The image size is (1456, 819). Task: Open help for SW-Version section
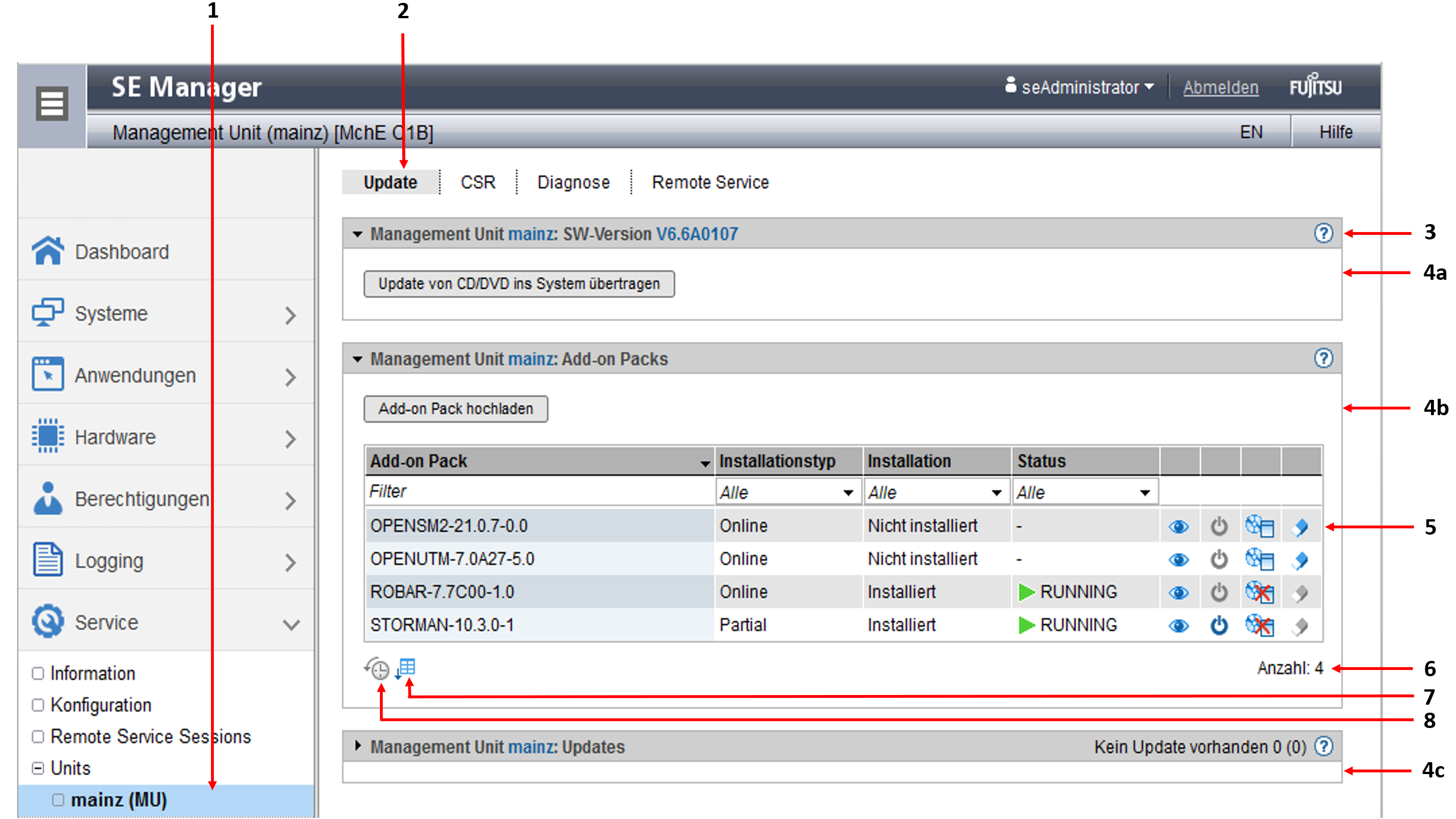tap(1323, 233)
